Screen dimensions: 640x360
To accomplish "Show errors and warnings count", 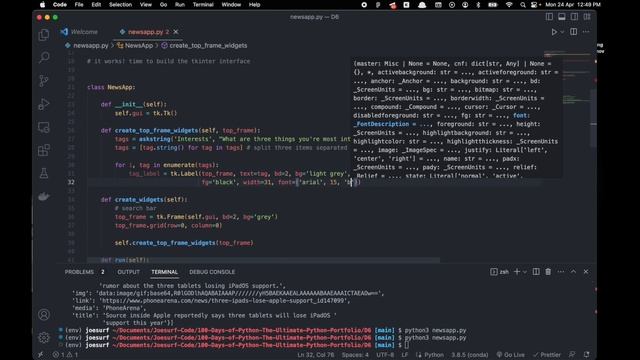I will tap(65, 355).
